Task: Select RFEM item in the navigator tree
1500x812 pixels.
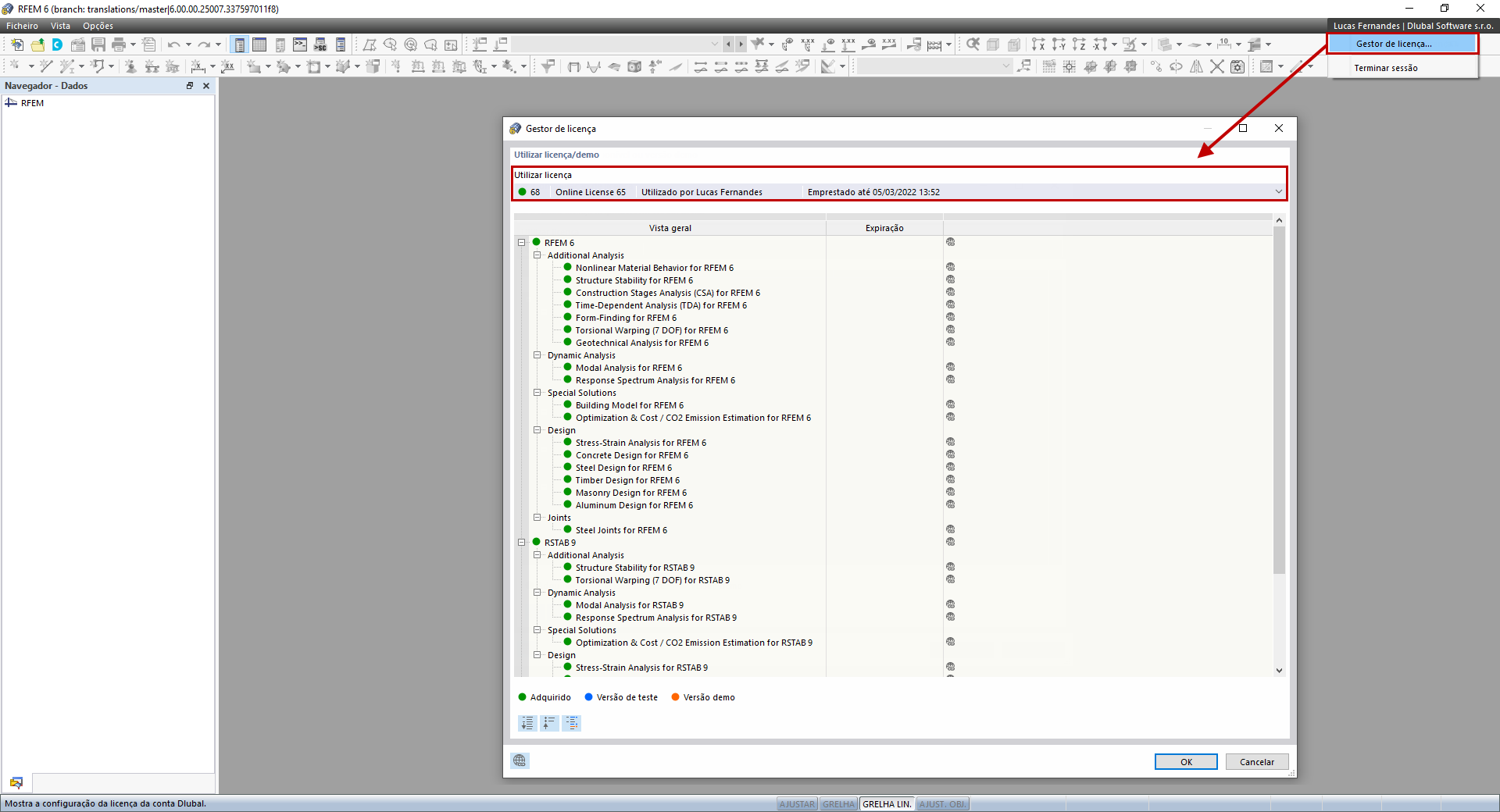Action: click(32, 103)
